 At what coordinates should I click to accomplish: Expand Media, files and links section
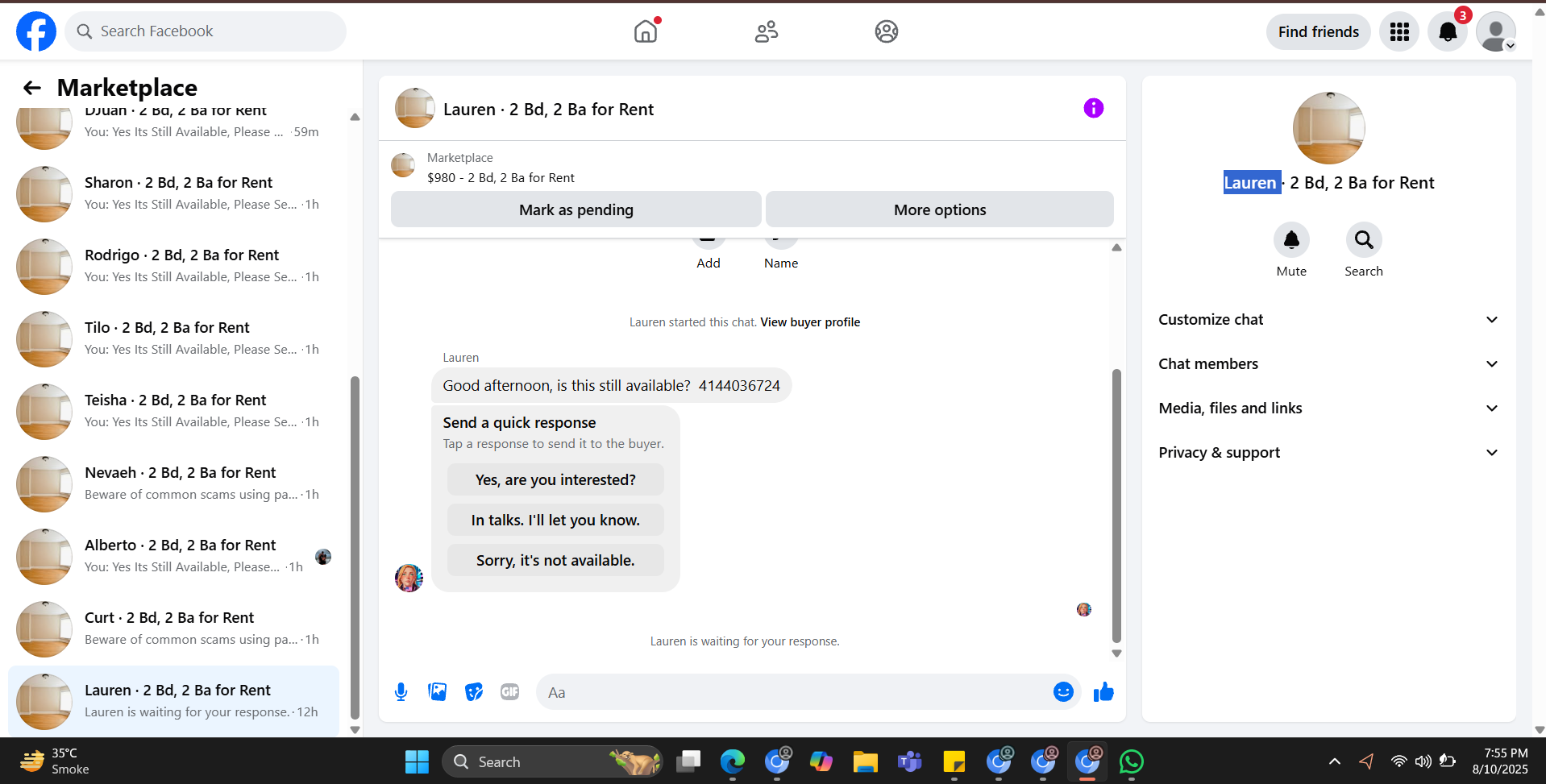[1328, 409]
